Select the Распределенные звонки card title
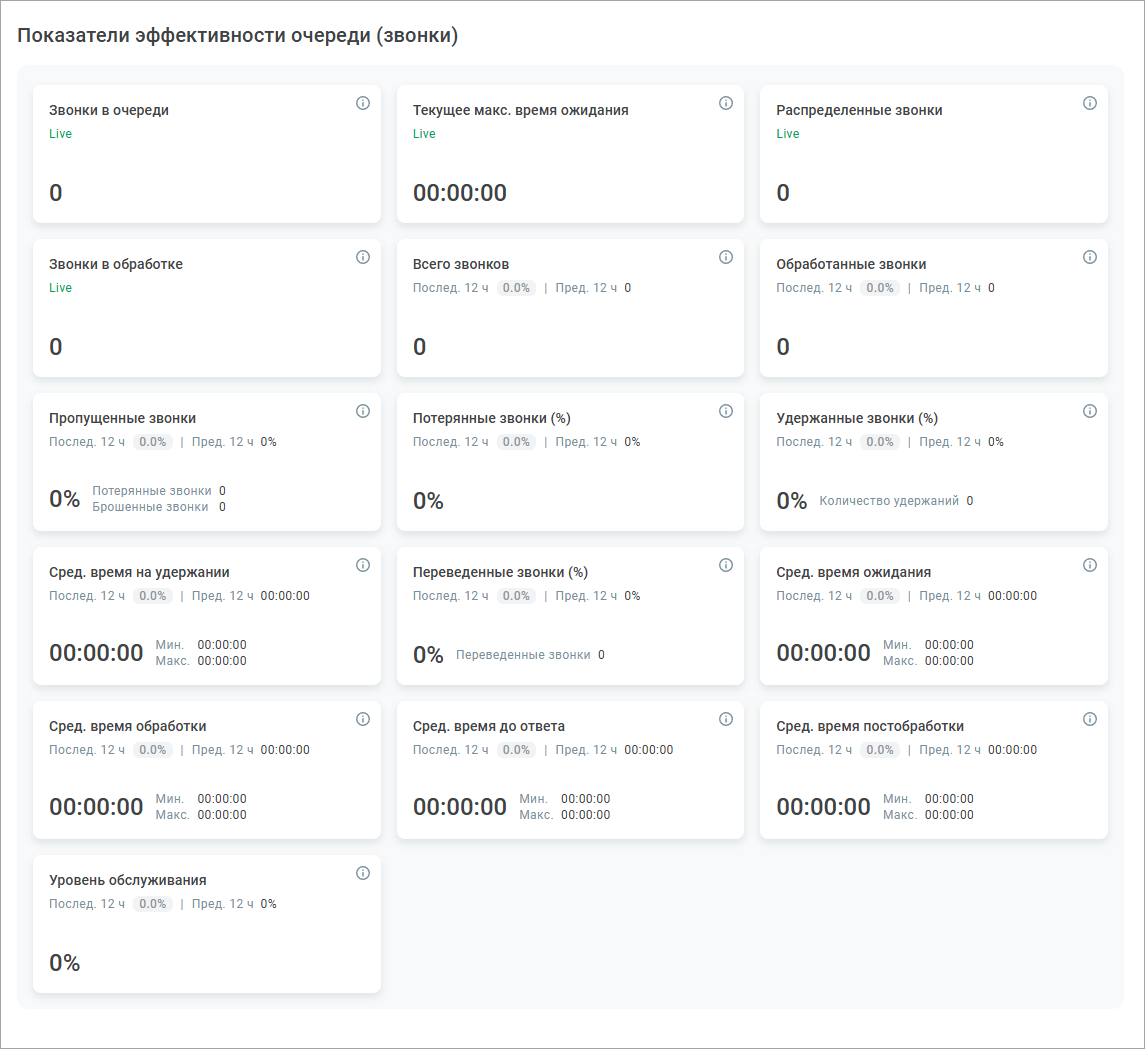The image size is (1145, 1049). point(859,110)
